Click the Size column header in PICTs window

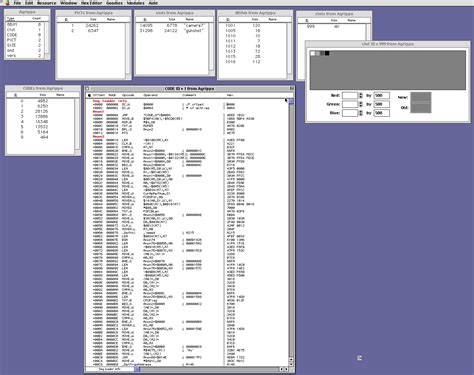click(93, 19)
